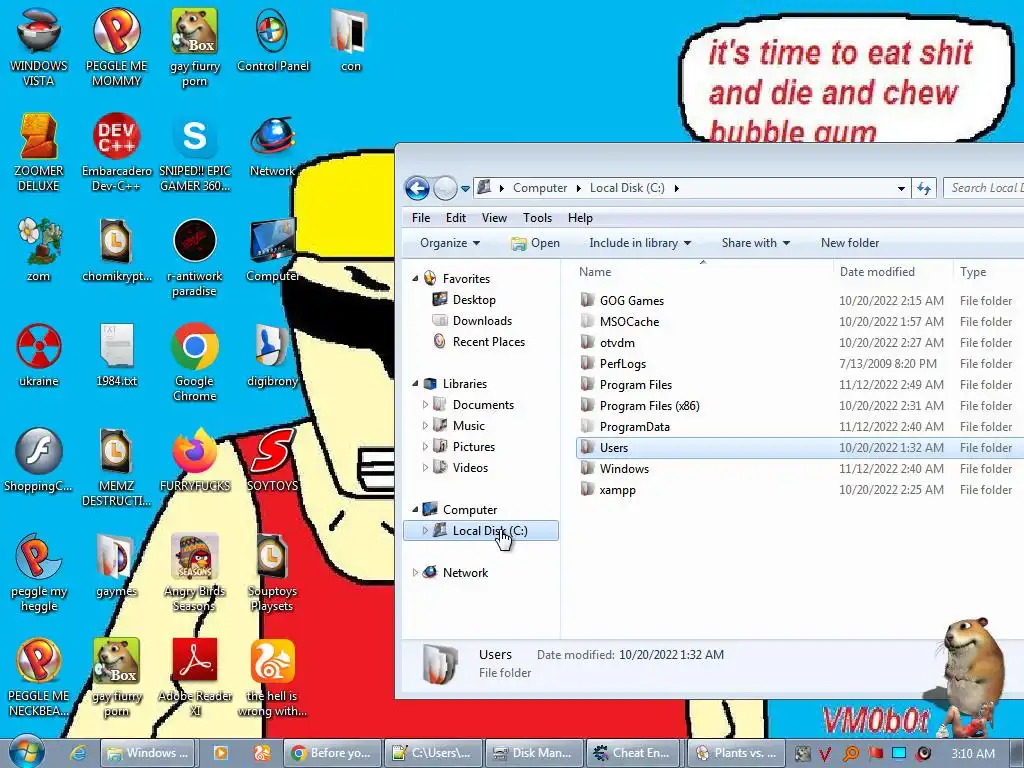Viewport: 1024px width, 768px height.
Task: Open the SOYTOYS desktop icon
Action: point(272,460)
